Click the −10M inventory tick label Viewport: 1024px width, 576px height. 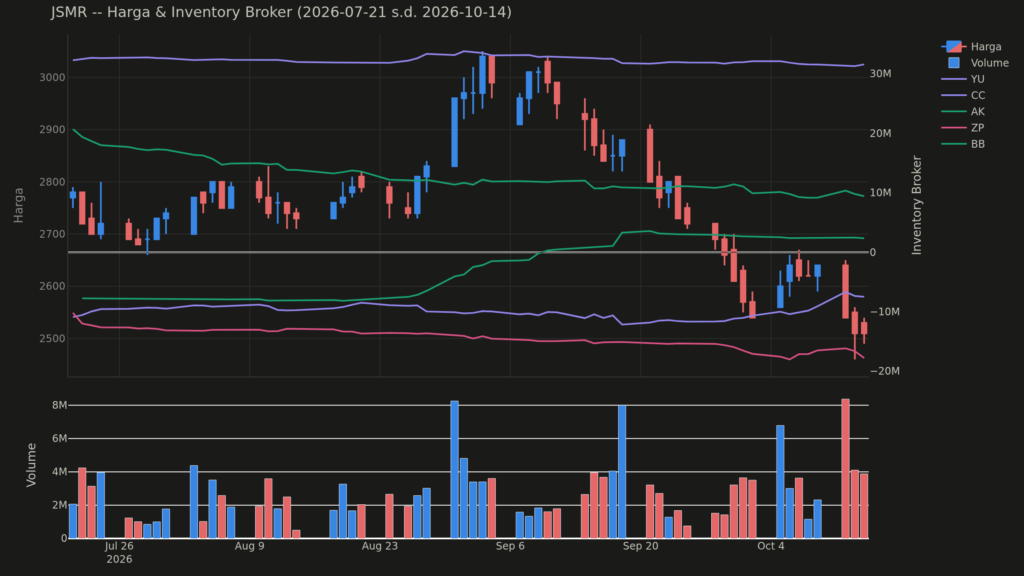click(885, 312)
